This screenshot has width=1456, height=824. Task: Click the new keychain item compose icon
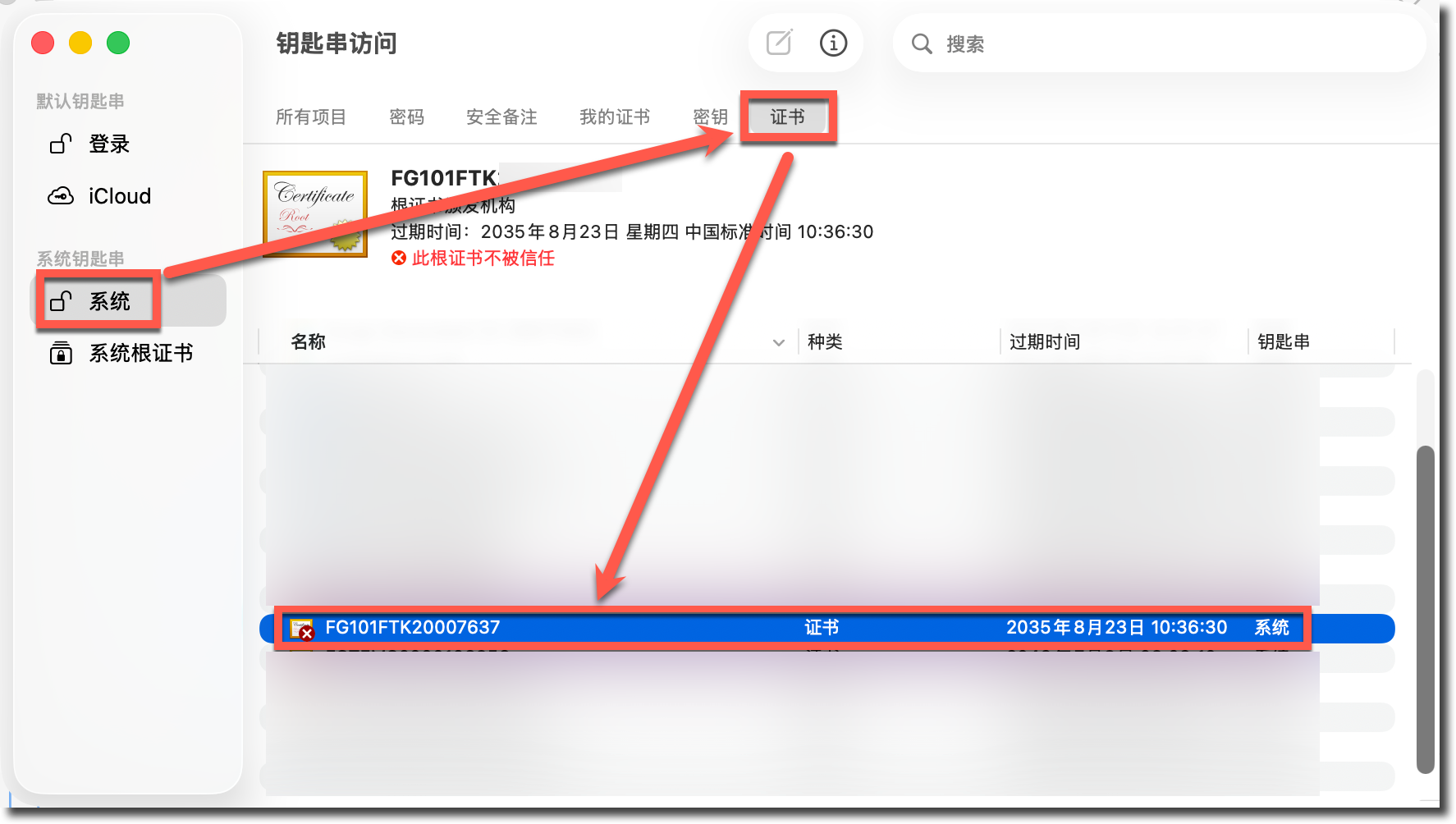pyautogui.click(x=778, y=43)
